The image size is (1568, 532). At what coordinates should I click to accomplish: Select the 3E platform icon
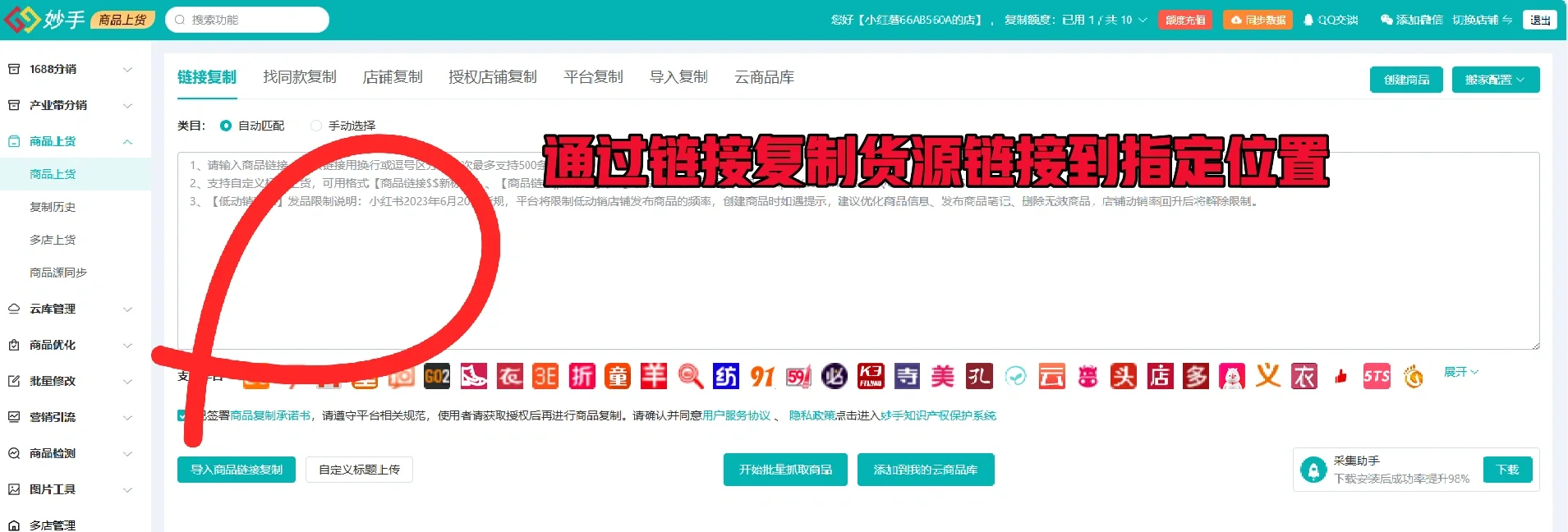click(545, 377)
